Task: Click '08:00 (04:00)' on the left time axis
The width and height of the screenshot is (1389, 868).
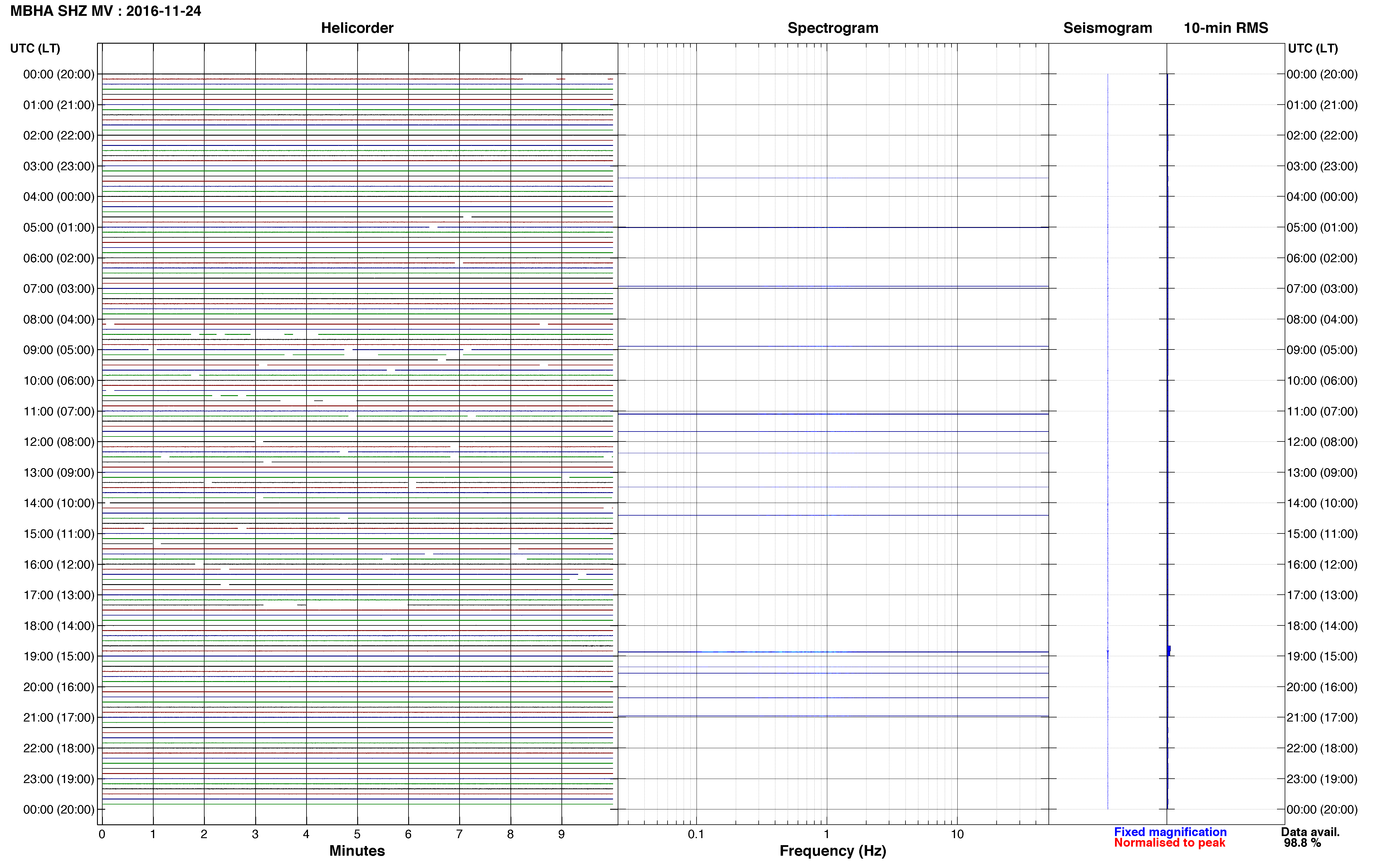Action: click(59, 319)
